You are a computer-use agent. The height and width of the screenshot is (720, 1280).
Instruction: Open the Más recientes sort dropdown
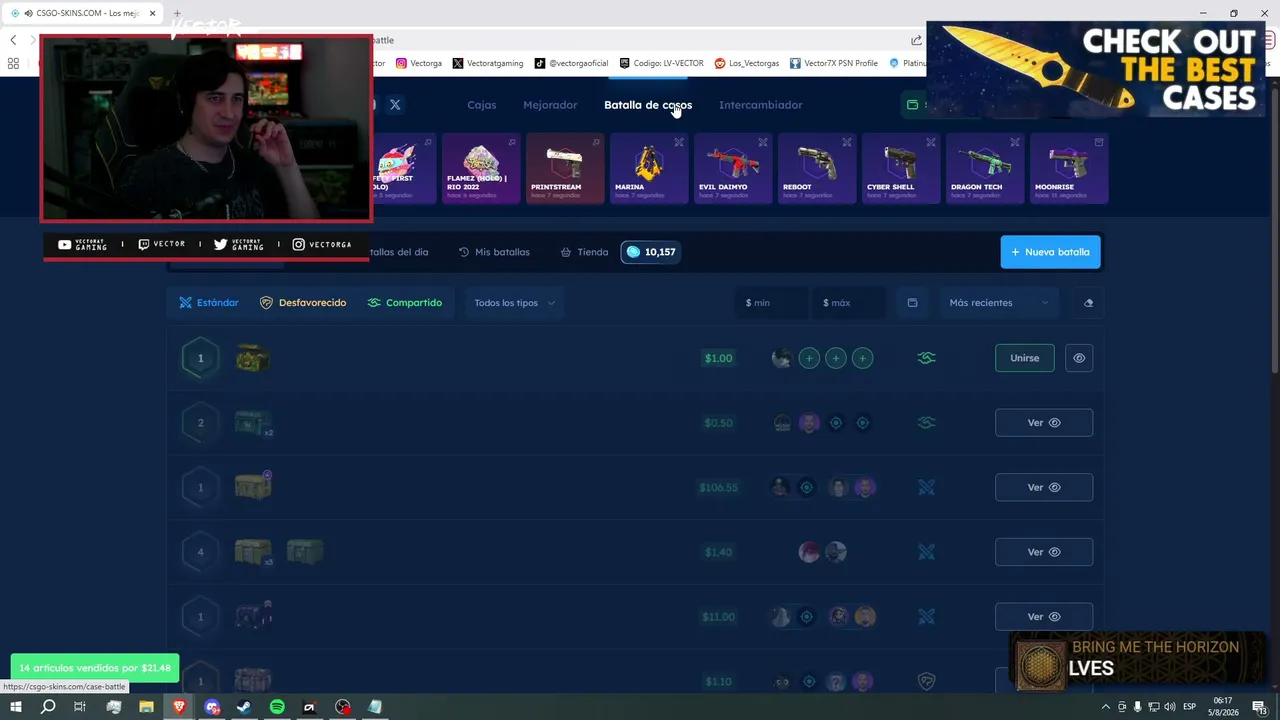click(x=998, y=303)
